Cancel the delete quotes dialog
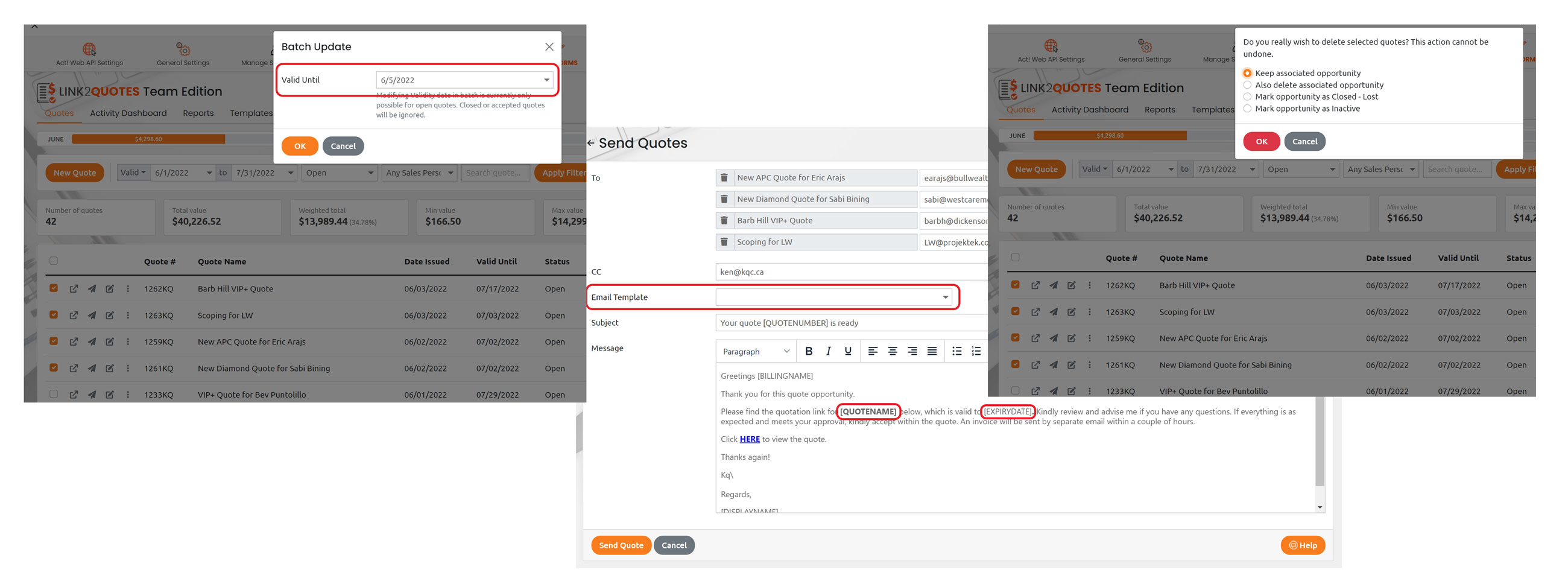1568x581 pixels. [1305, 141]
